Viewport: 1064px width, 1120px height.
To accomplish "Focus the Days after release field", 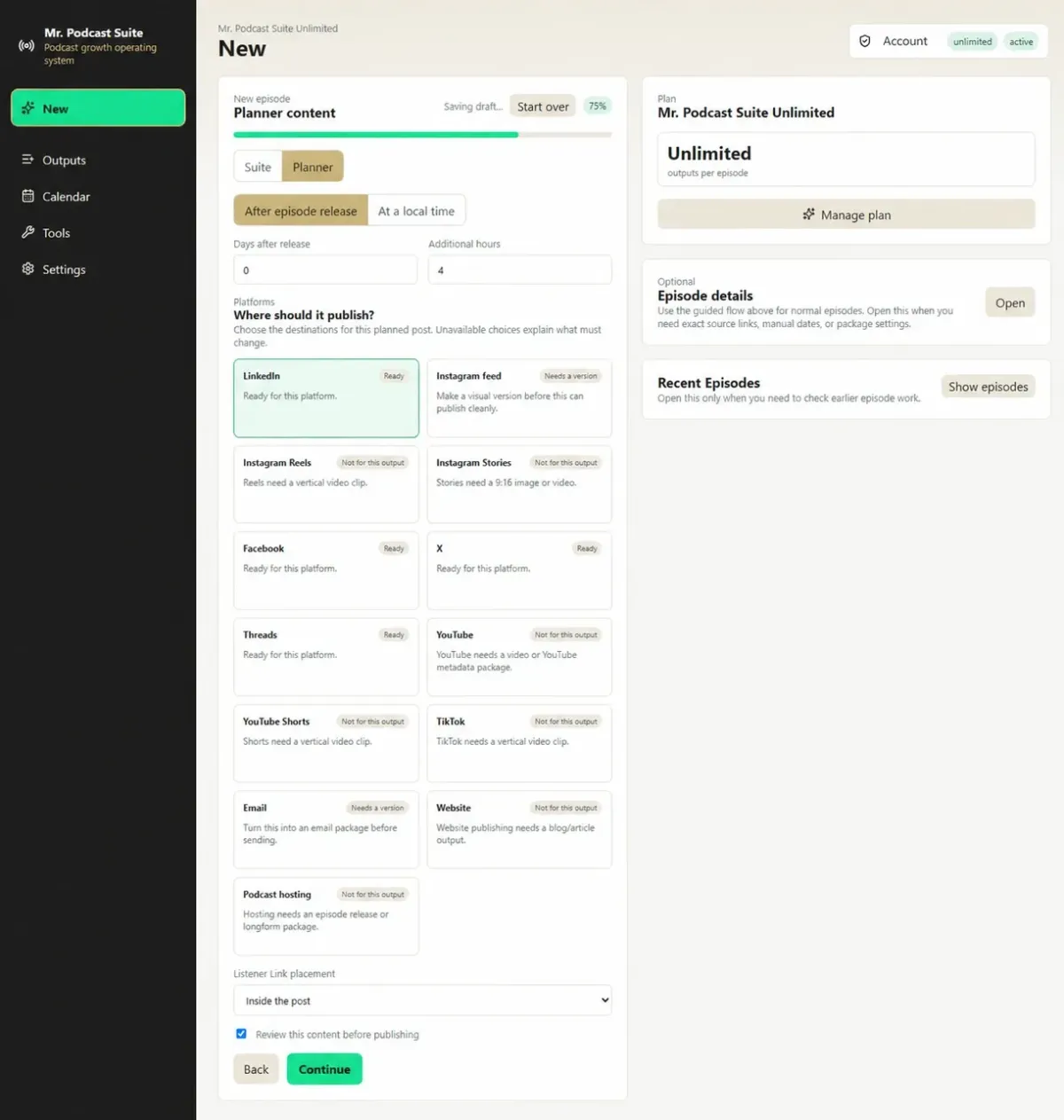I will pos(325,270).
